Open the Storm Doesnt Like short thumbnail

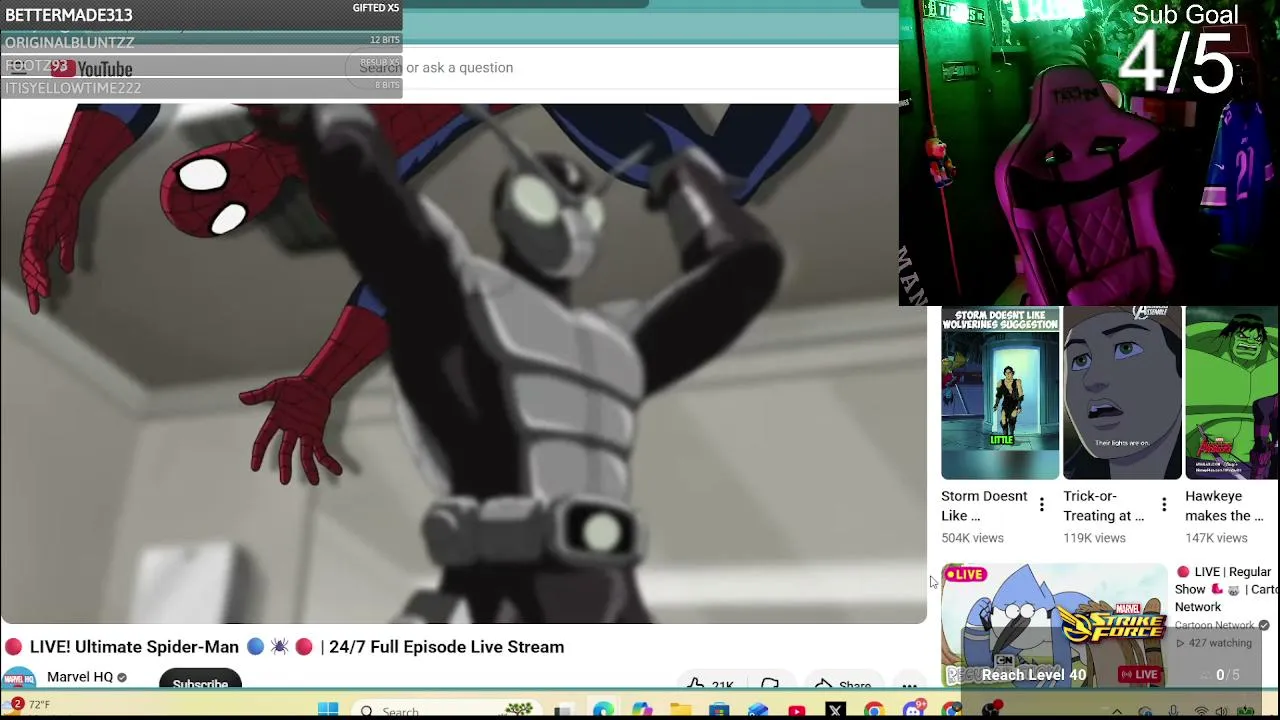tap(1000, 394)
